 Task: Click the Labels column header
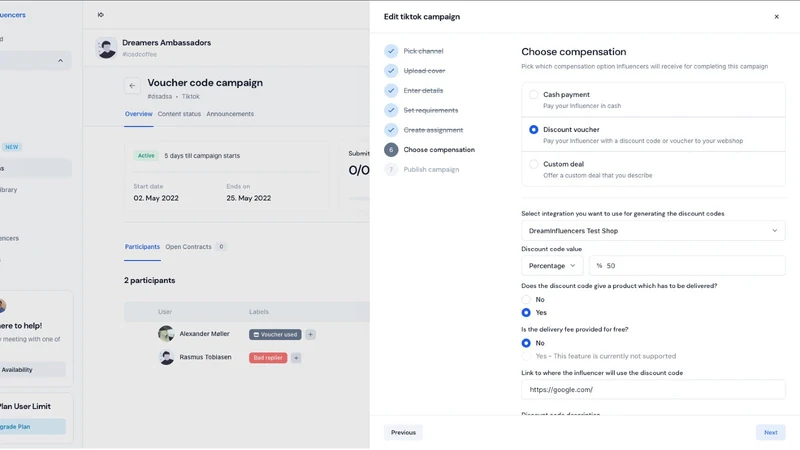click(259, 312)
